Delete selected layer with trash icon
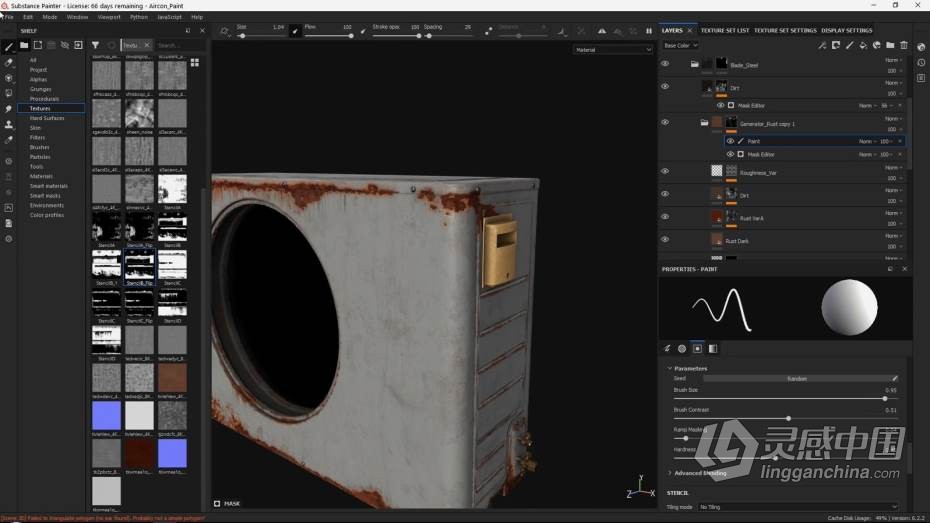The height and width of the screenshot is (523, 930). tap(904, 45)
